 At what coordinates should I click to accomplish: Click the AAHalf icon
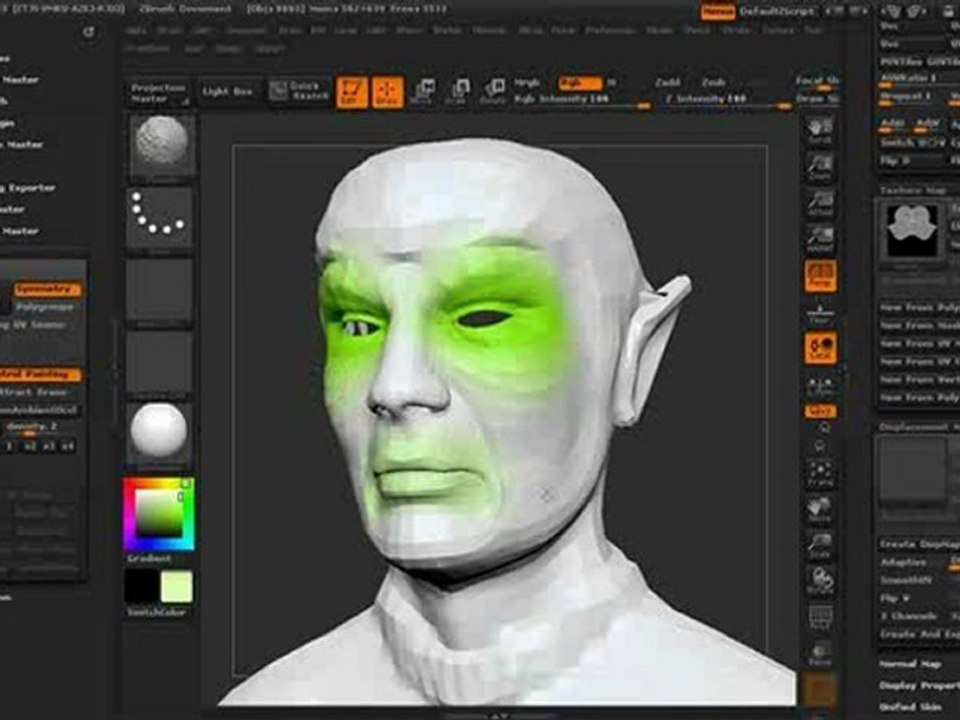coord(820,239)
